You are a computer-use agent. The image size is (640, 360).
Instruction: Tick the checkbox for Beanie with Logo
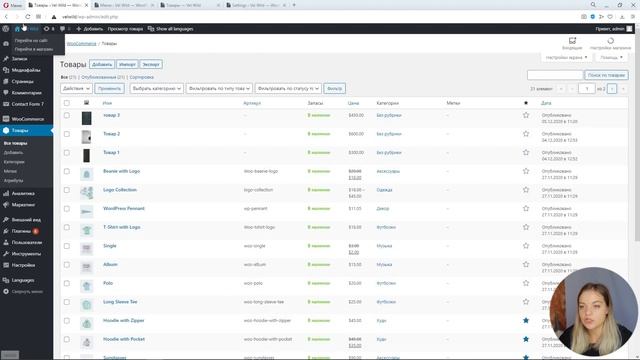[67, 171]
